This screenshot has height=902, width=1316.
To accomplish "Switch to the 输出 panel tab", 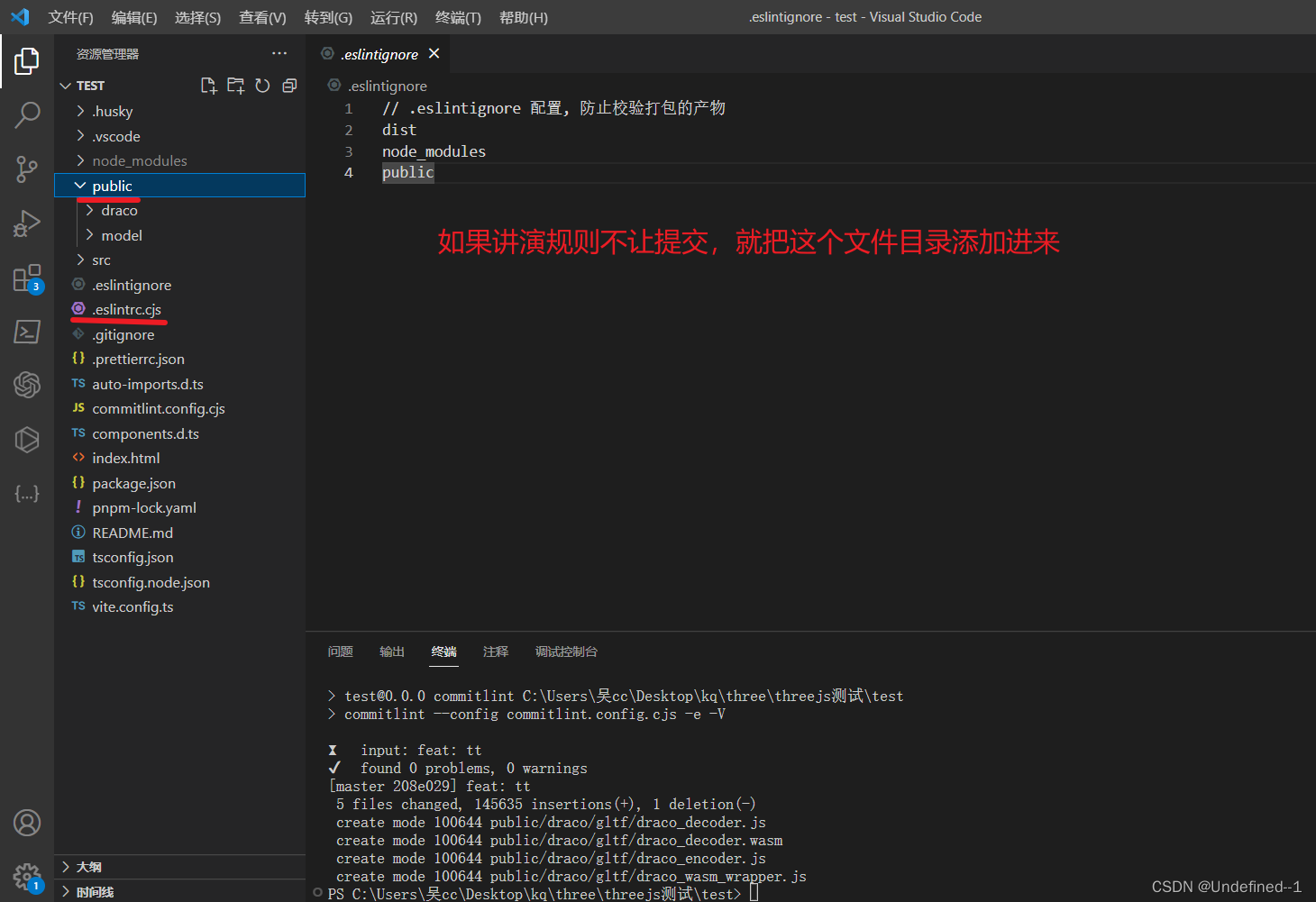I will point(391,651).
